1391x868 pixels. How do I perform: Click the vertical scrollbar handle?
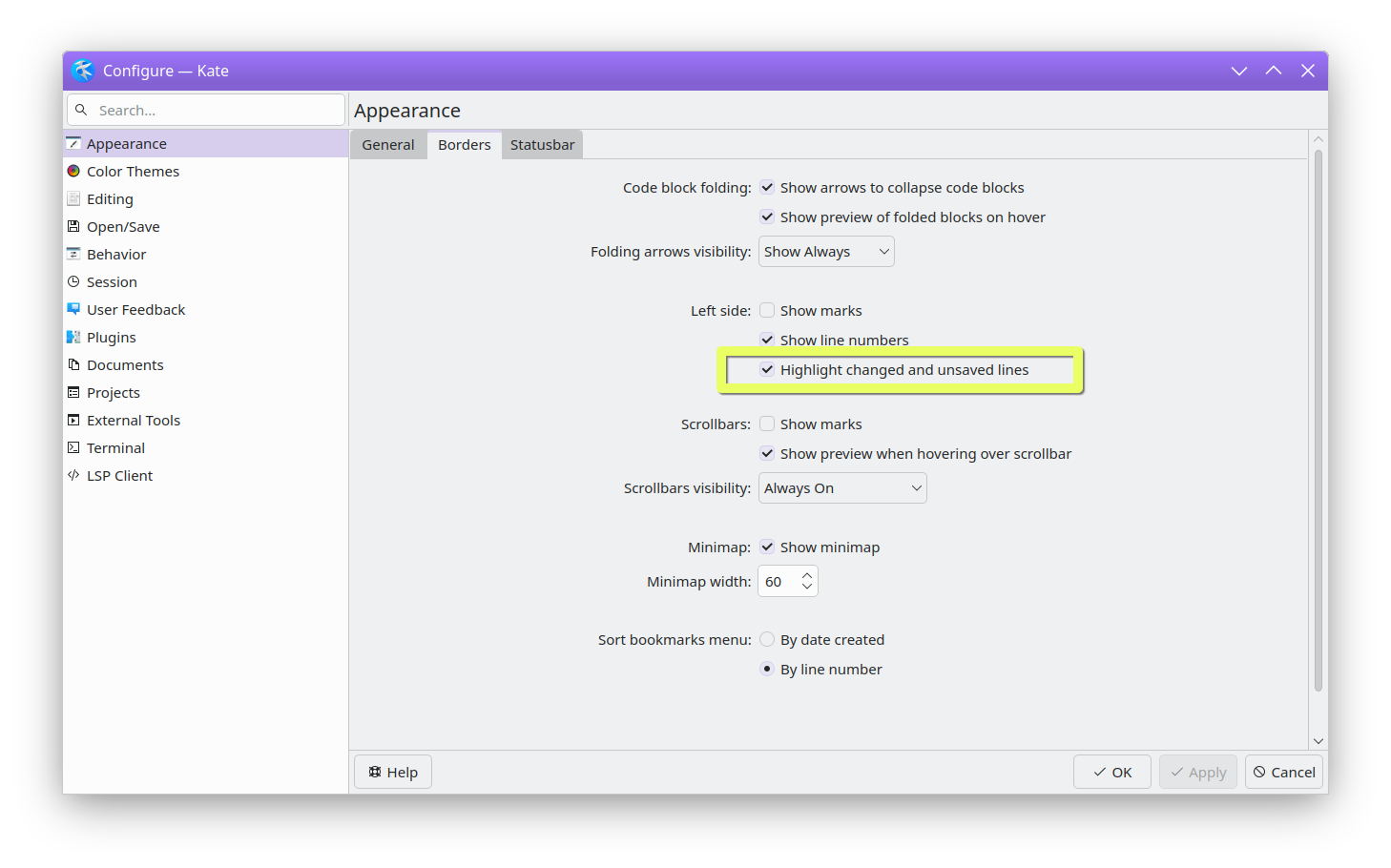point(1318,420)
